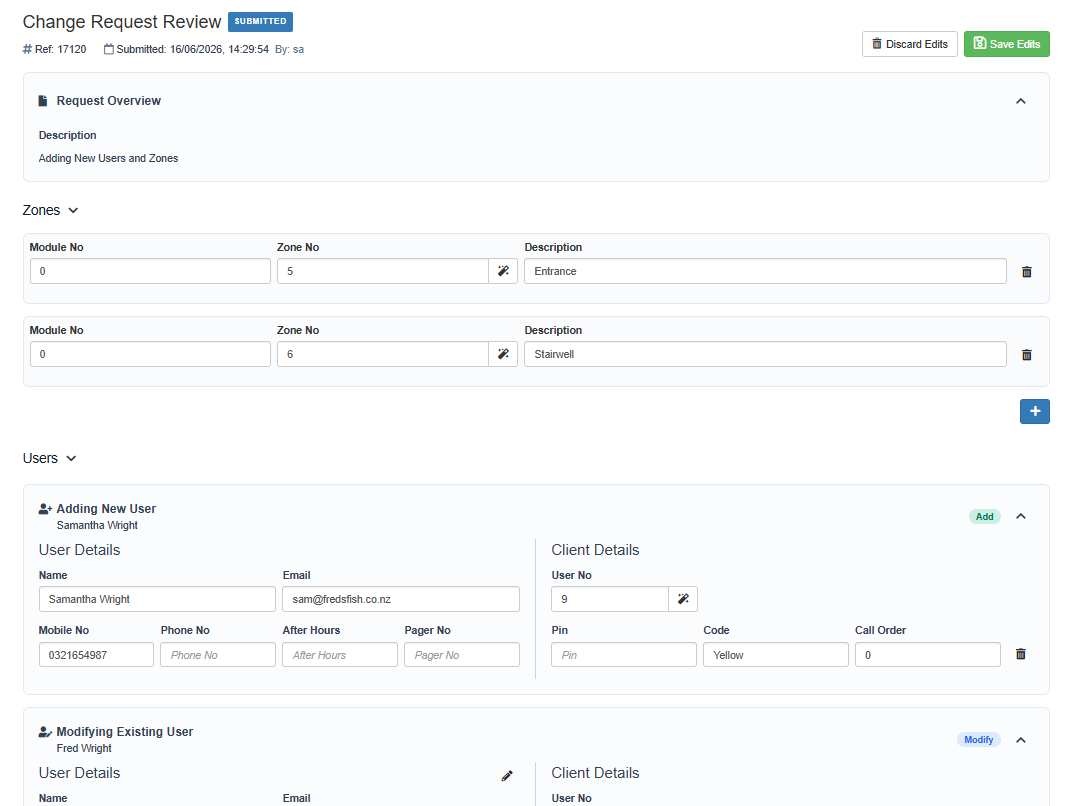This screenshot has height=806, width=1065.
Task: Click the Email field sam@fredsfish.co.nz
Action: (401, 599)
